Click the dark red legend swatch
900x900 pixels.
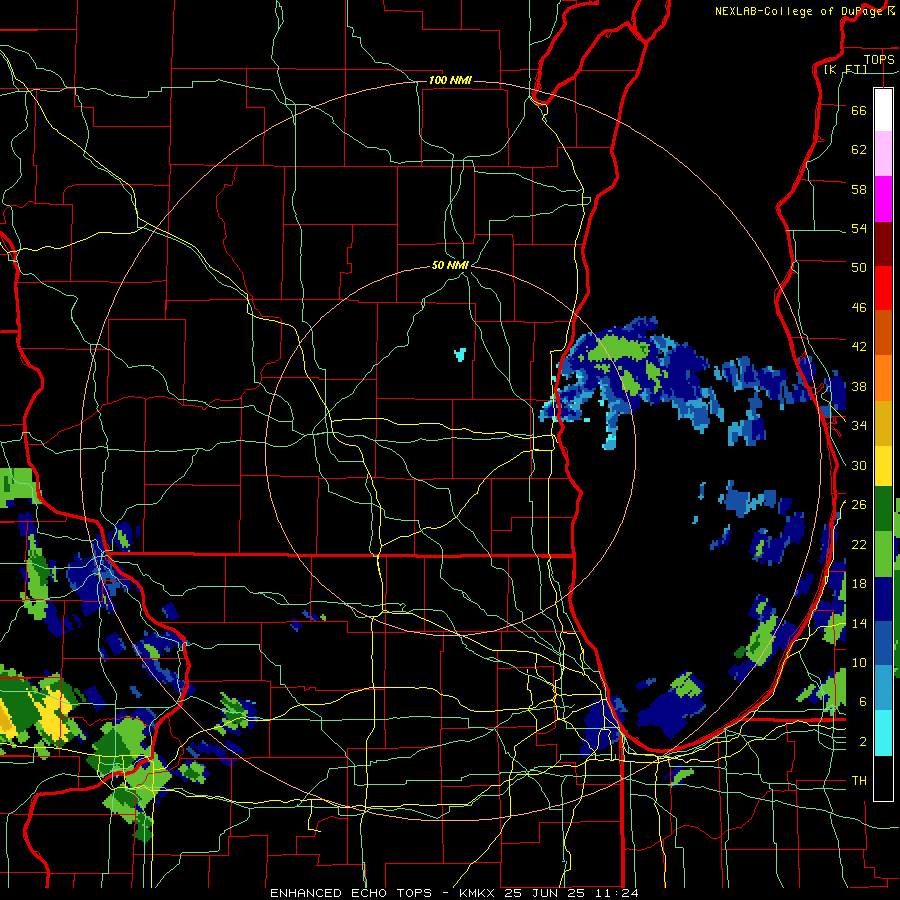point(883,244)
